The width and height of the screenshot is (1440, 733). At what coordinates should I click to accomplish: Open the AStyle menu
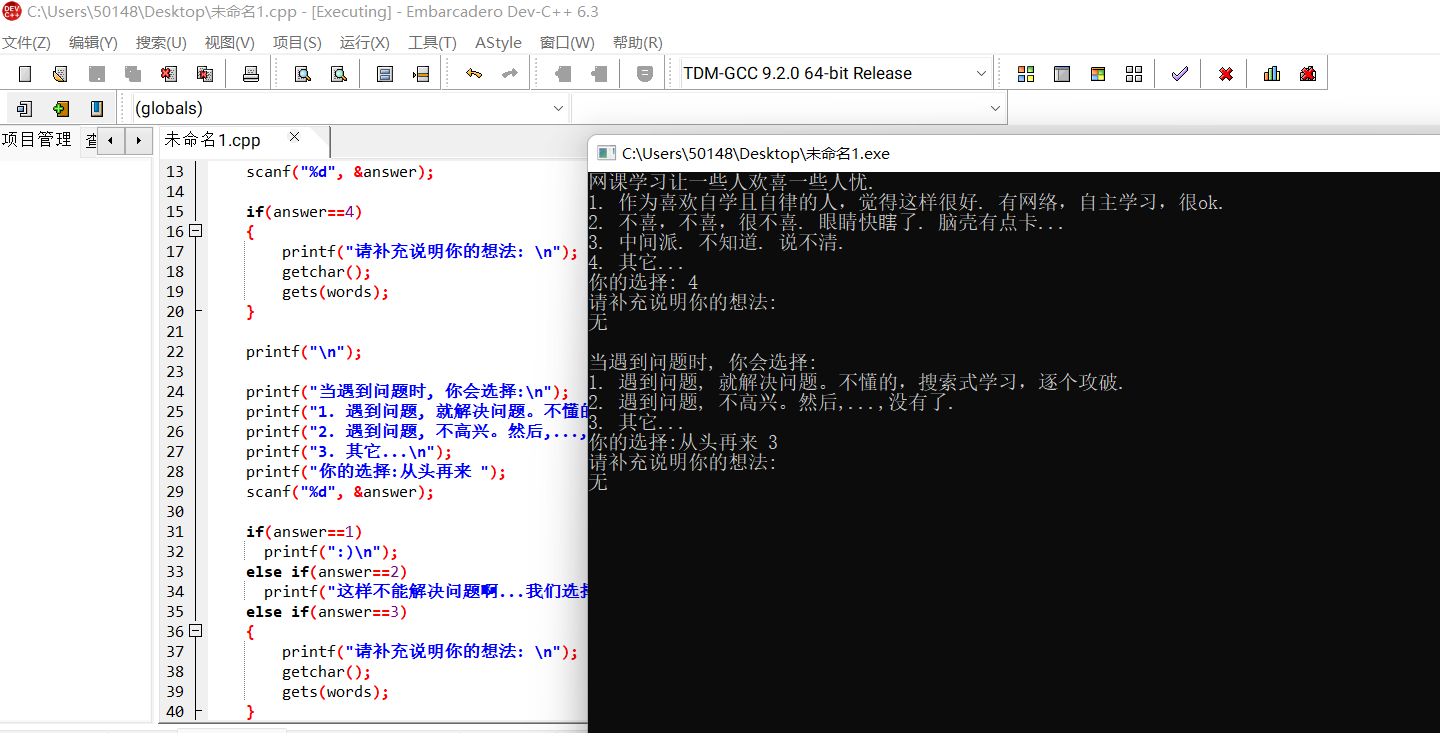point(498,43)
